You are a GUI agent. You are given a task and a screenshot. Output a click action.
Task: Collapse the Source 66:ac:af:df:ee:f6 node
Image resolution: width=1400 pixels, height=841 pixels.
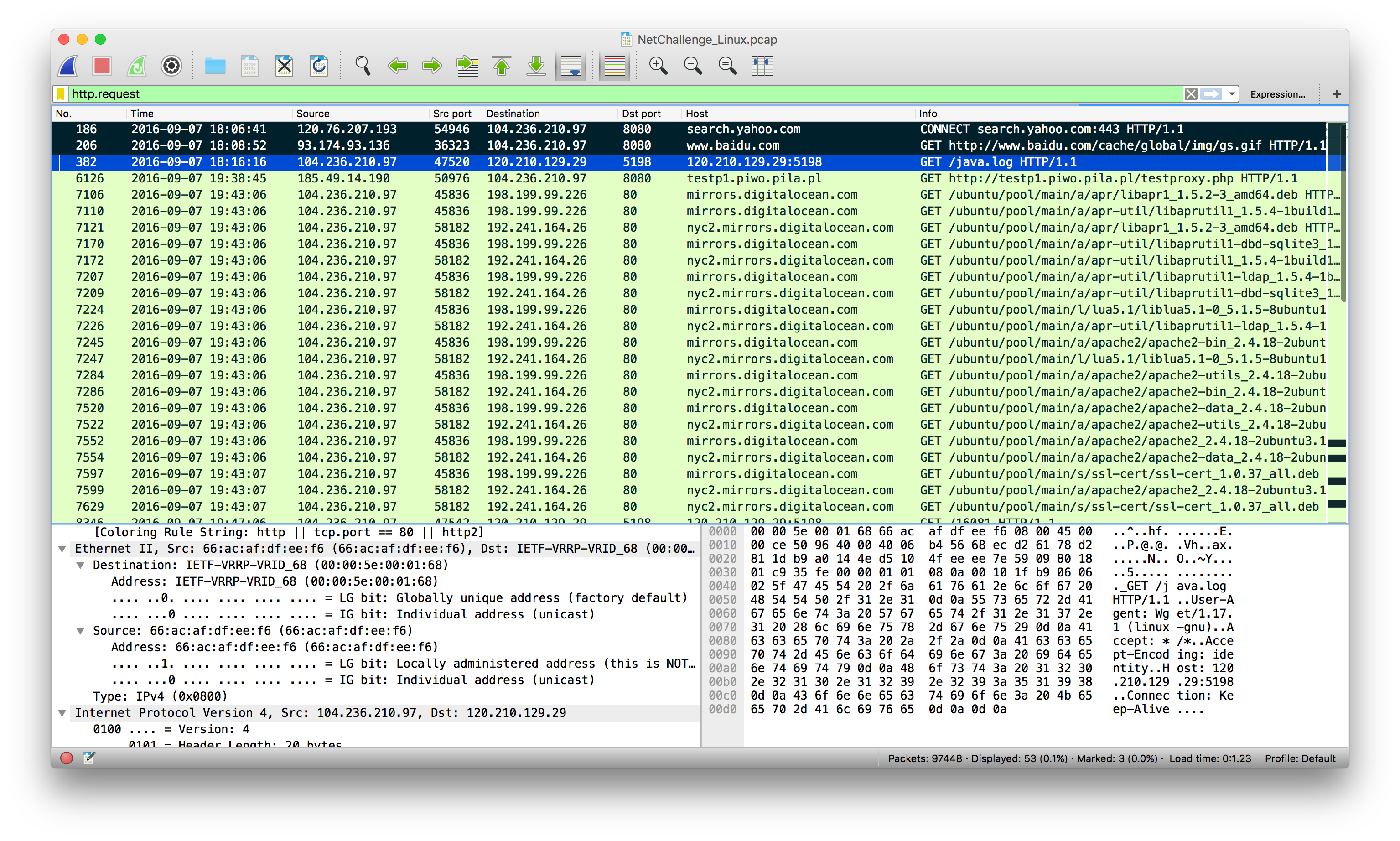[80, 631]
